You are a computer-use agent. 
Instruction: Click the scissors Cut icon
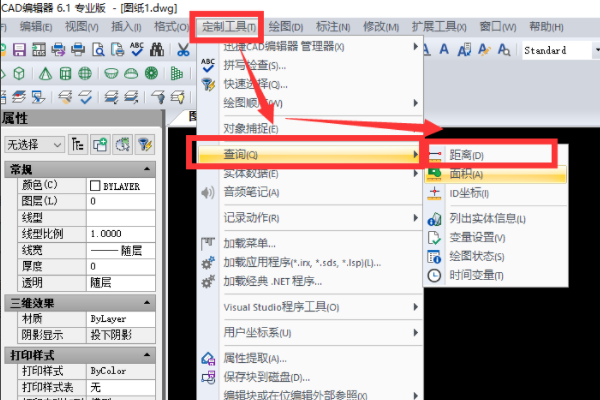(183, 50)
